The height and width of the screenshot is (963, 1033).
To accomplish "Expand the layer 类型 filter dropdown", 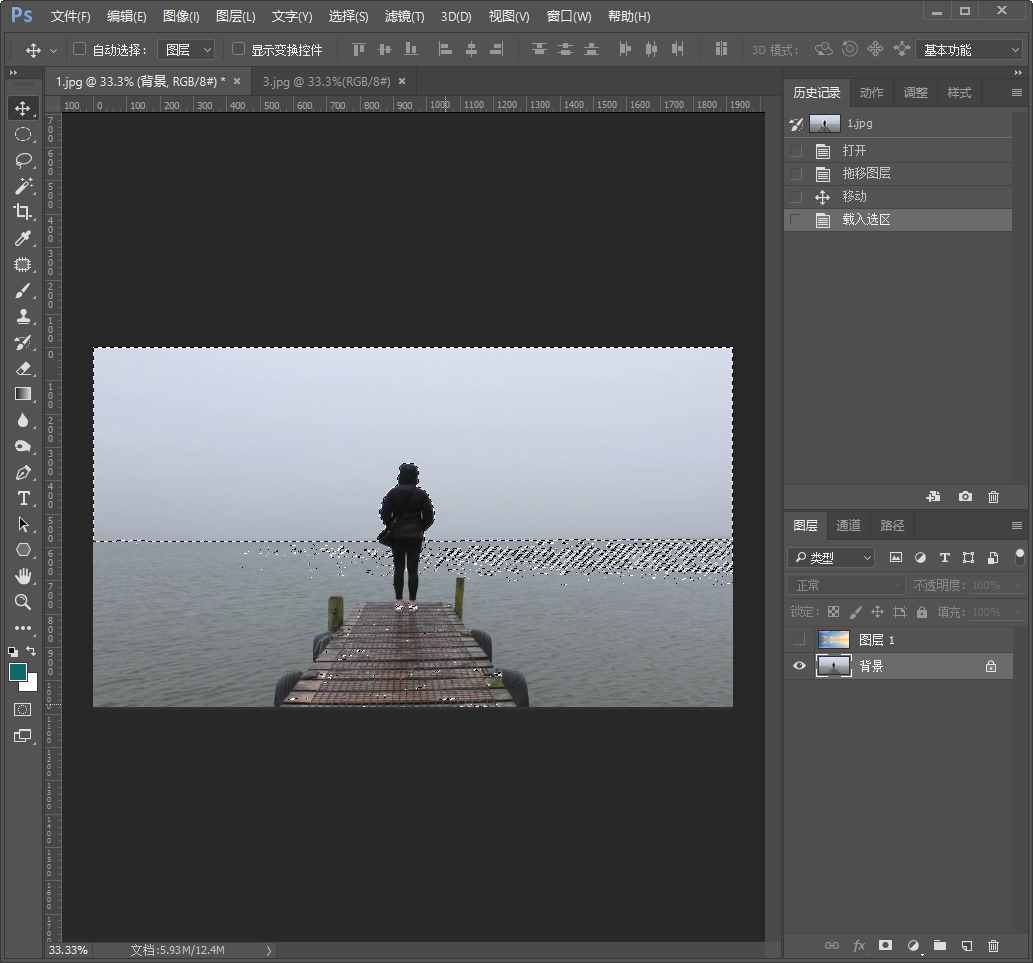I will [831, 558].
